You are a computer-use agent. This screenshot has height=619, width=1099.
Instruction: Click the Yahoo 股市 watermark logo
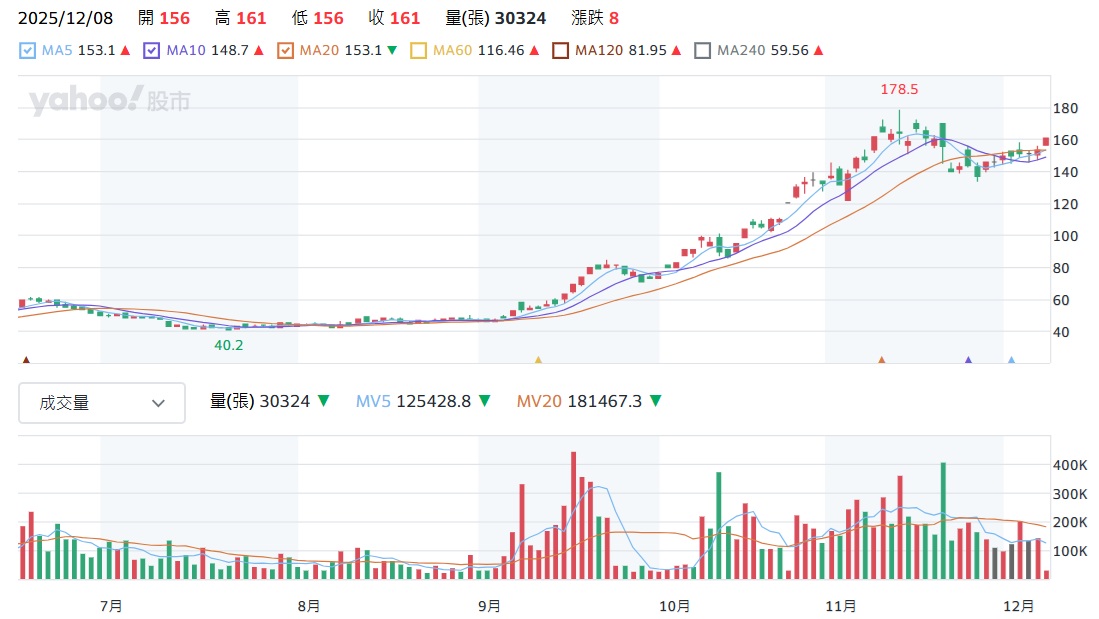(x=109, y=101)
